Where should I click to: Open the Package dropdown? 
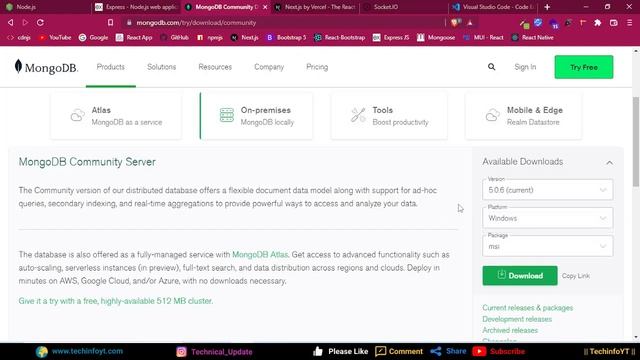pyautogui.click(x=547, y=246)
